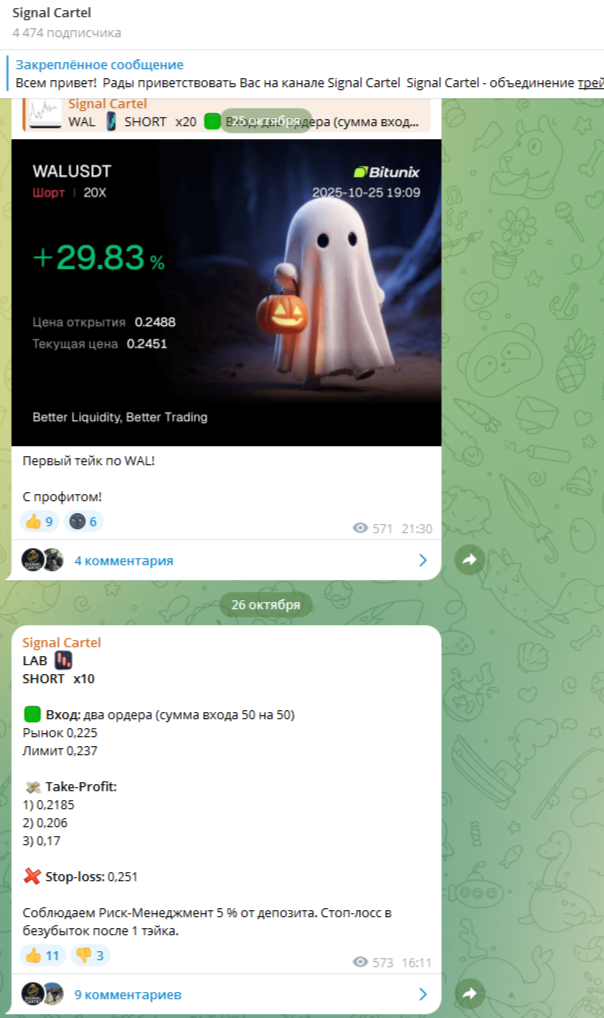Click commenter avatars under LAB post
Image resolution: width=604 pixels, height=1018 pixels.
(x=42, y=993)
